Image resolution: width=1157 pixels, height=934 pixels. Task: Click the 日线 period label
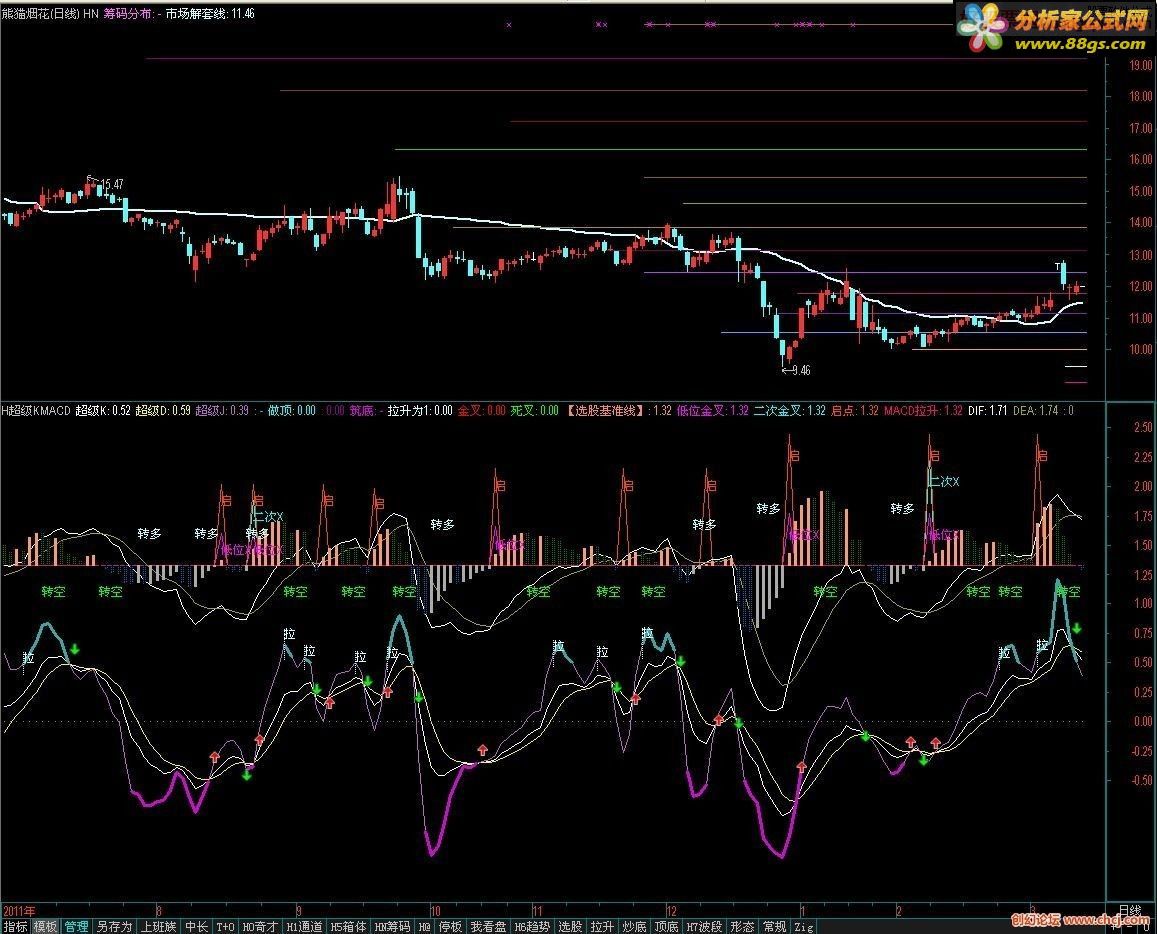(1130, 910)
